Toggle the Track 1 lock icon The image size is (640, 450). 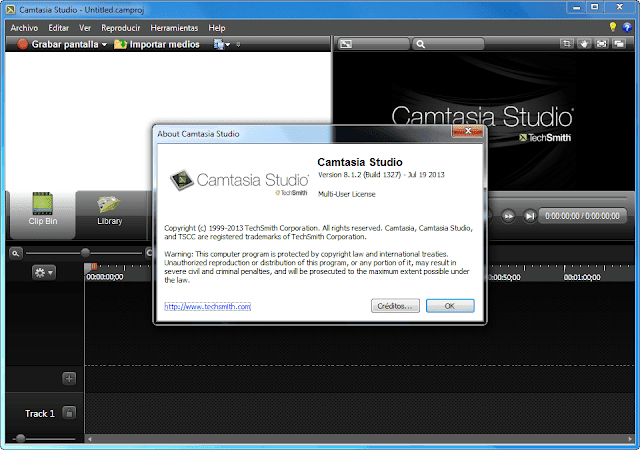click(x=69, y=413)
